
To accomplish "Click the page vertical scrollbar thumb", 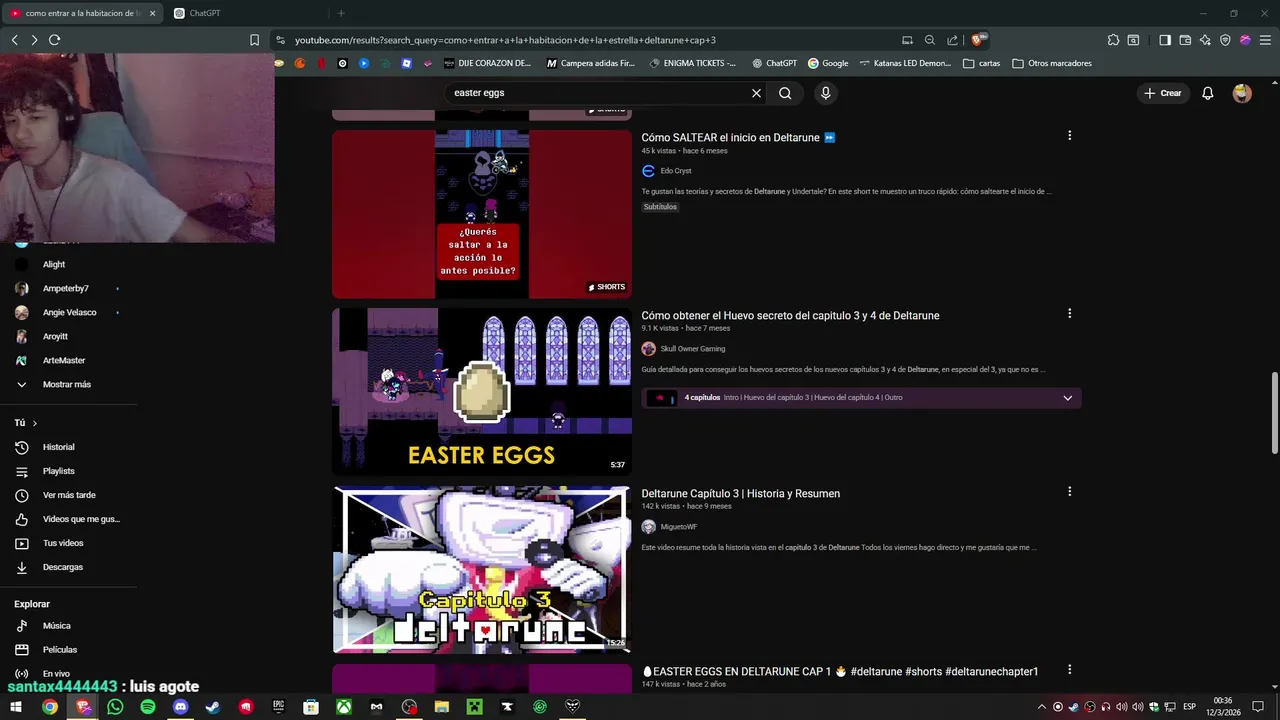I will click(x=1274, y=413).
